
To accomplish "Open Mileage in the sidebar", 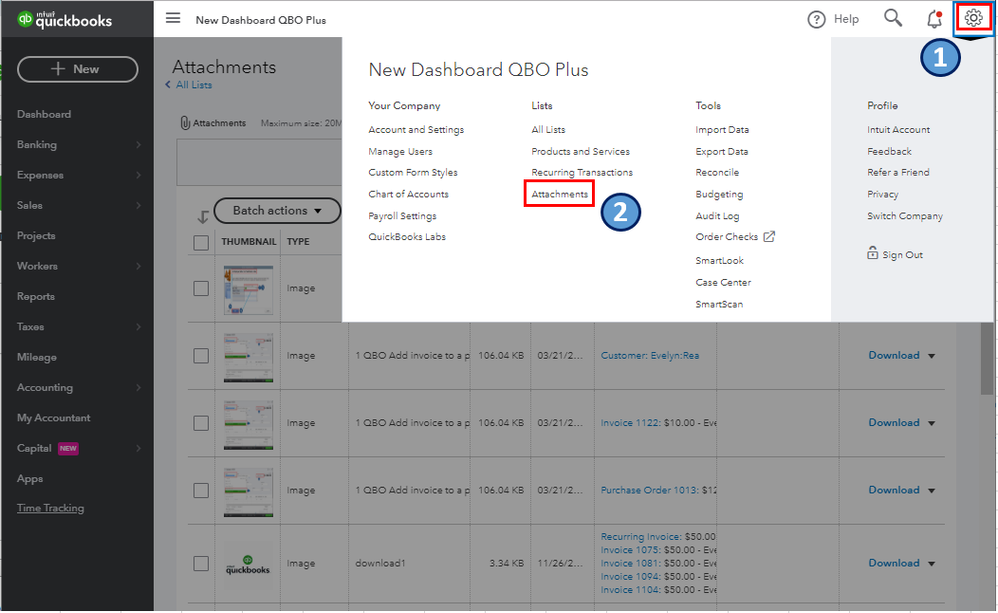I will (37, 357).
